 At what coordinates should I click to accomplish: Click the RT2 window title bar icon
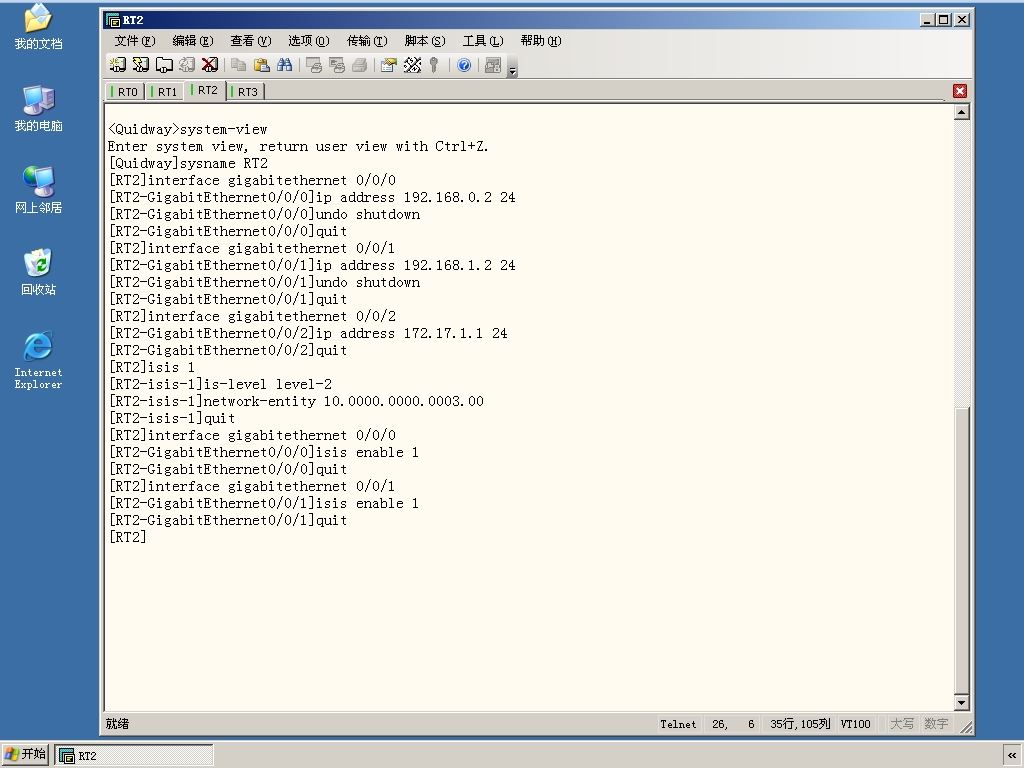pyautogui.click(x=113, y=20)
